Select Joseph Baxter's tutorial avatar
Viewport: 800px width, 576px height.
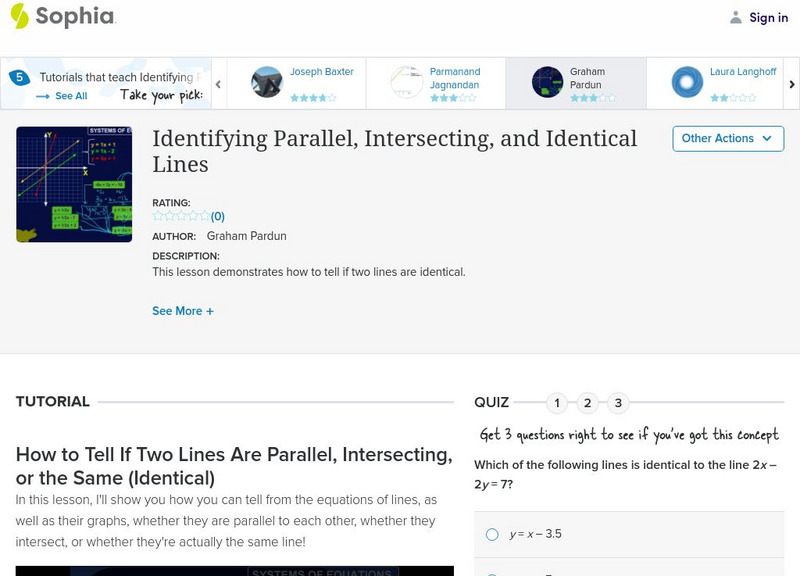pos(266,82)
